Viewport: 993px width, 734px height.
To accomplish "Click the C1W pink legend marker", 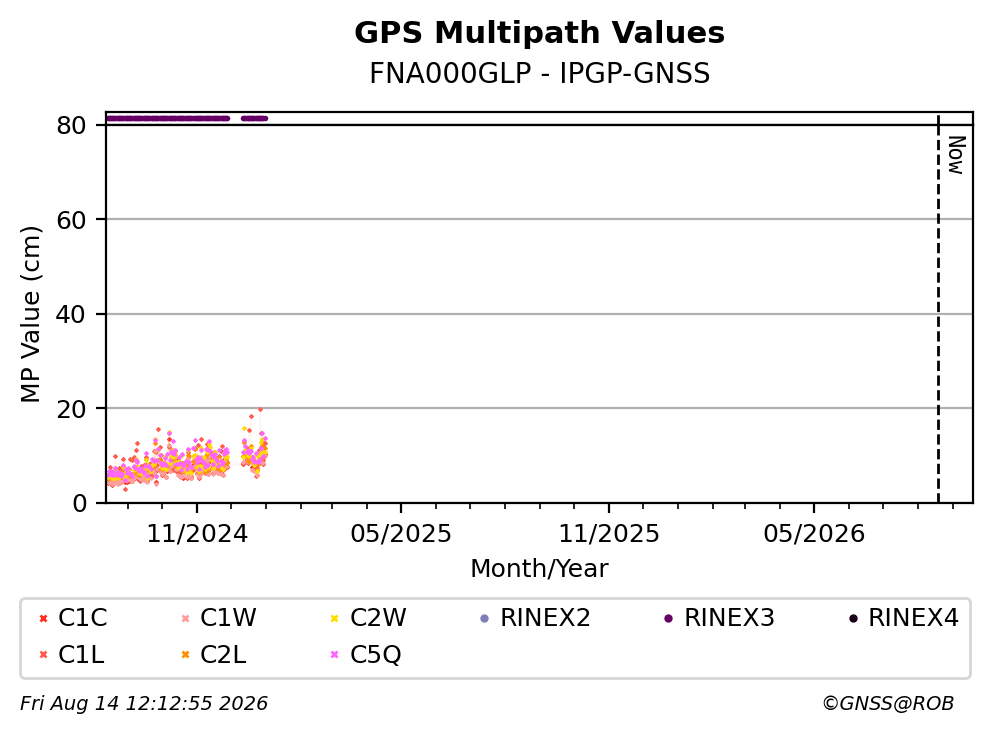I will click(x=185, y=619).
